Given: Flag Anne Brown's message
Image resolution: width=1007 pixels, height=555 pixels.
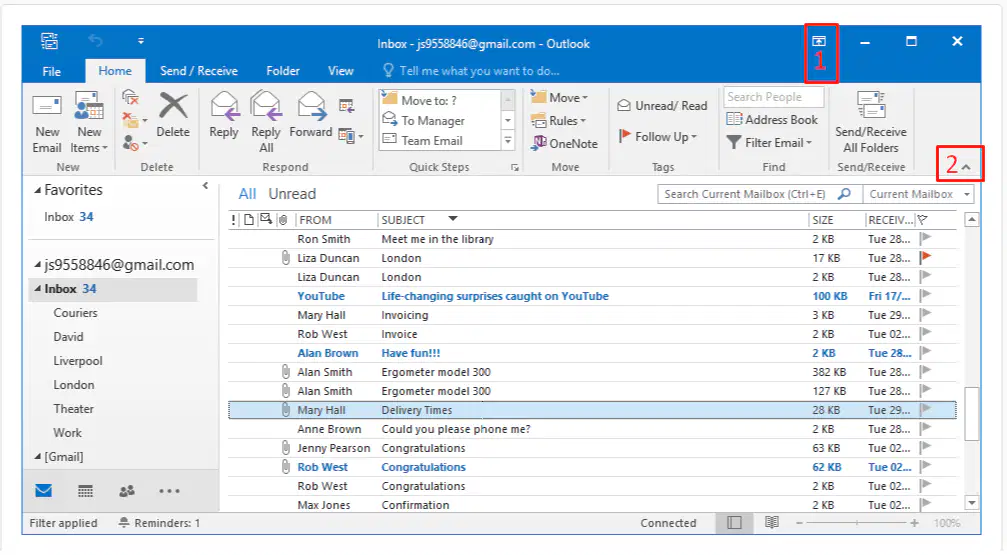Looking at the screenshot, I should 925,428.
